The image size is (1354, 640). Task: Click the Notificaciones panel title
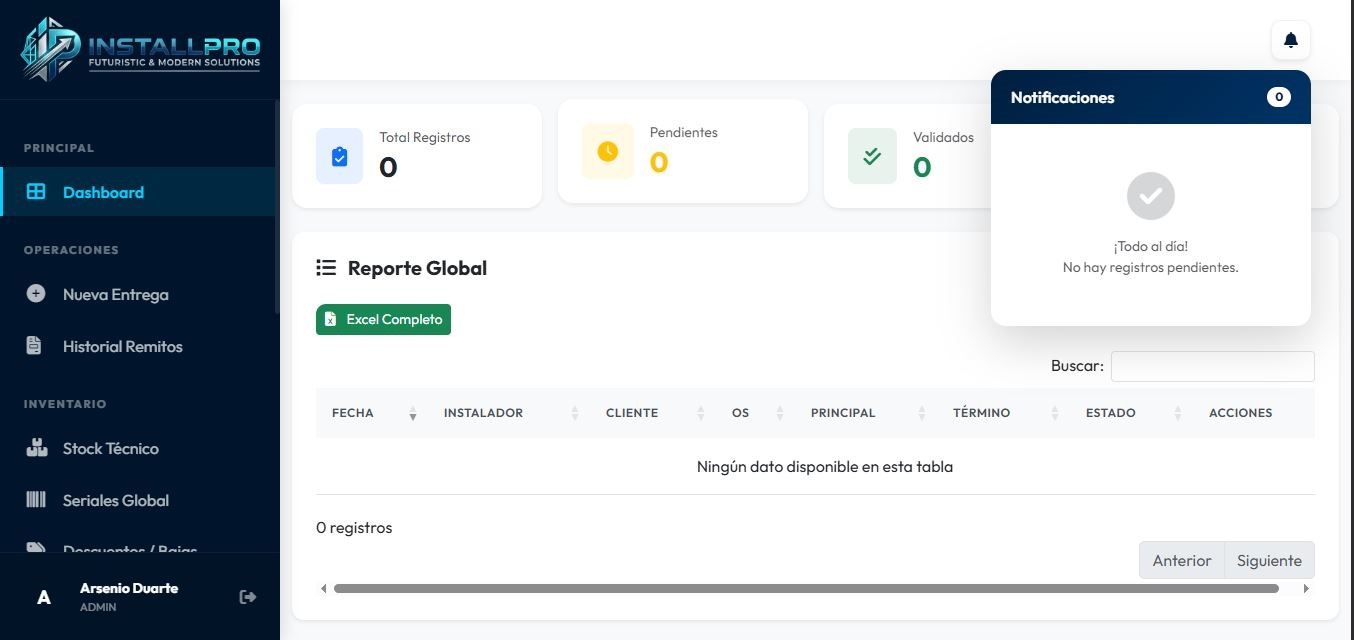pos(1062,97)
